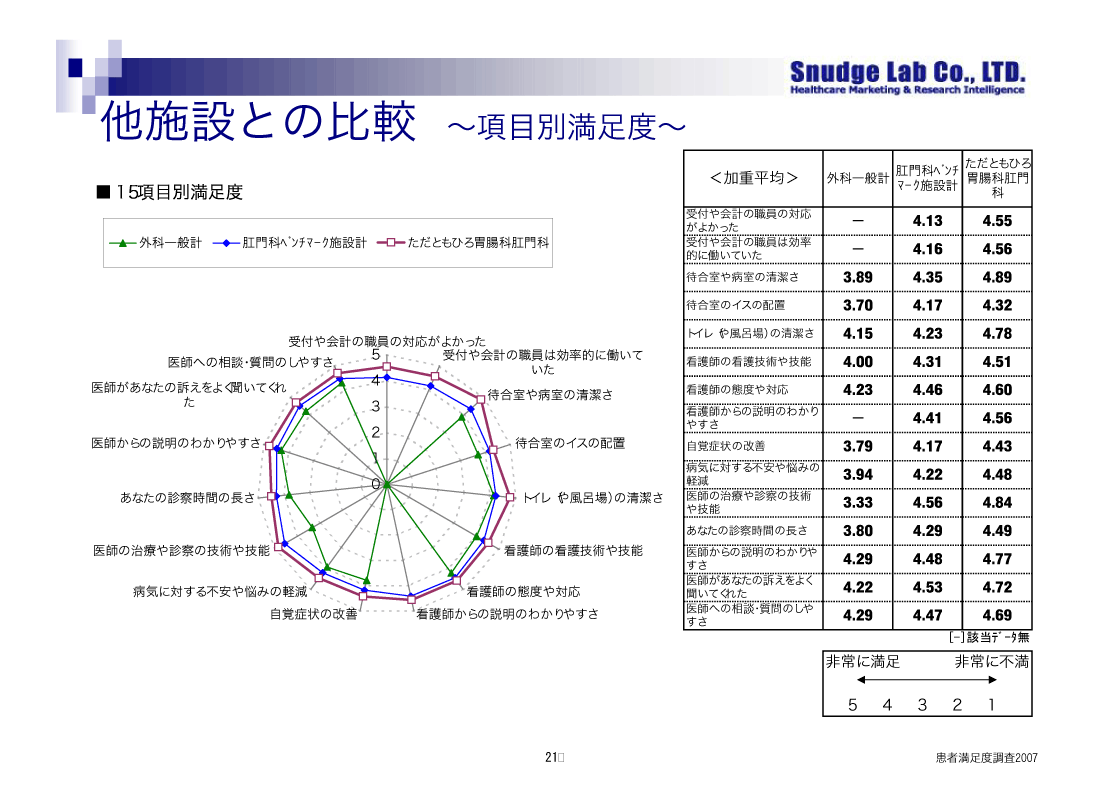Click table cell 3.94 for 病気に対する不安や悩みの軽減
The width and height of the screenshot is (1111, 785).
click(858, 475)
